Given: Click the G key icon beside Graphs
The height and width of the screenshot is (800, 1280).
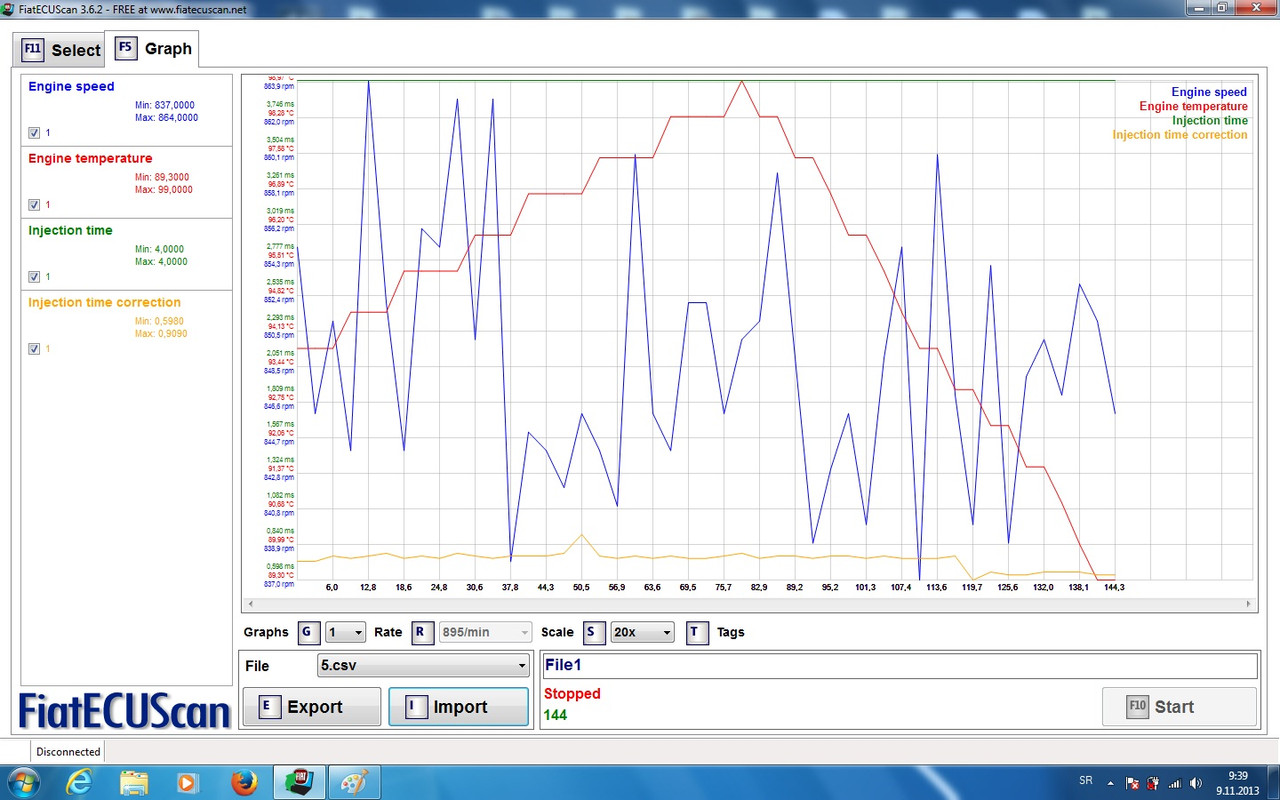Looking at the screenshot, I should click(x=310, y=632).
